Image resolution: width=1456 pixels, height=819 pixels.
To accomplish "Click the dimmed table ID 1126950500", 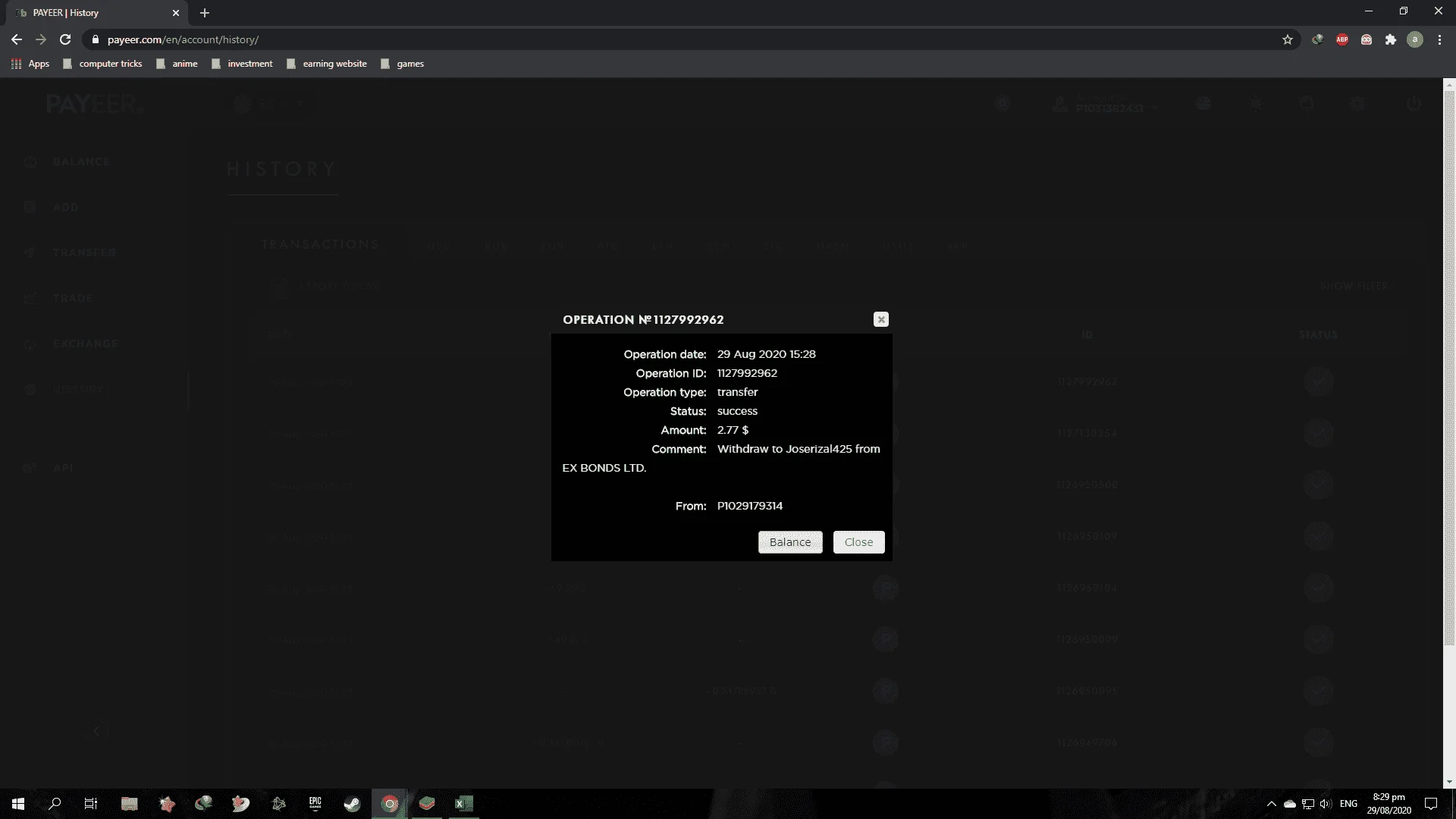I will (x=1087, y=485).
